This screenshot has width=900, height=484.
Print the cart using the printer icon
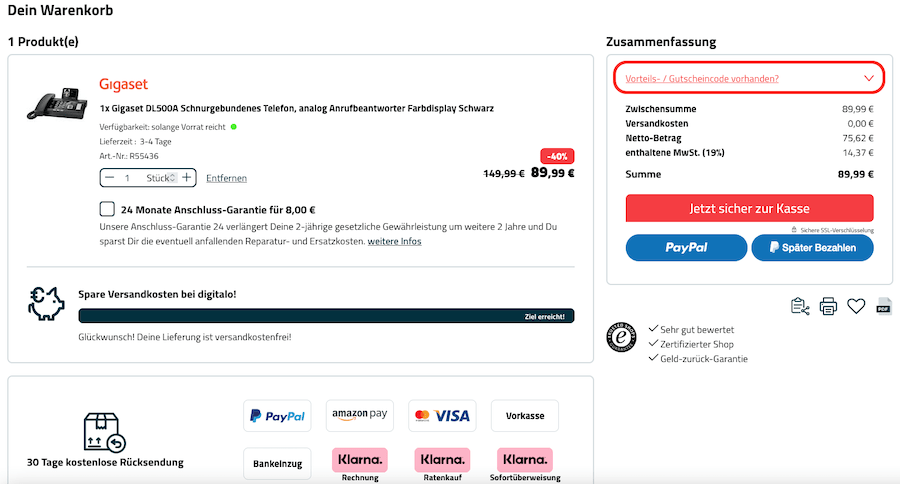pos(828,307)
